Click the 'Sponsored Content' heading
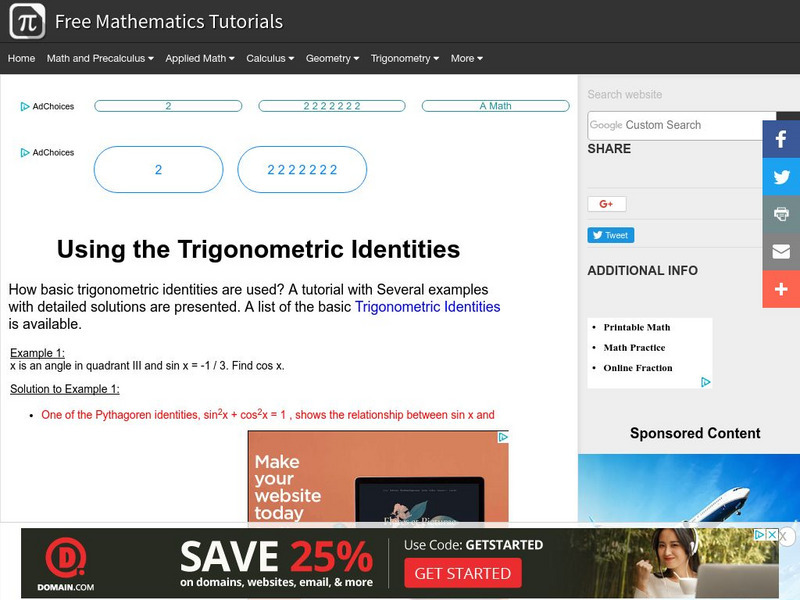Screen dimensions: 800x600 [695, 433]
